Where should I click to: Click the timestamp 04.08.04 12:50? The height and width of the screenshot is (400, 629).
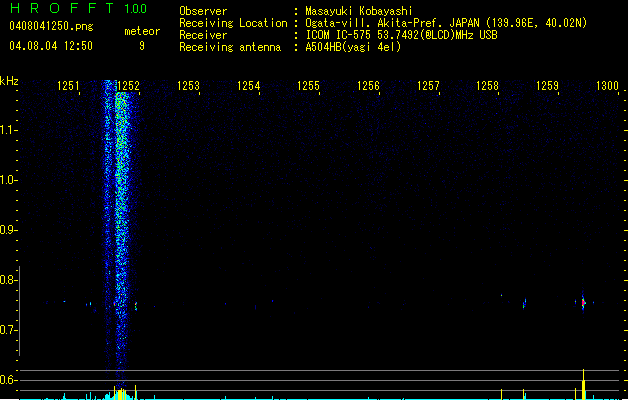(51, 46)
